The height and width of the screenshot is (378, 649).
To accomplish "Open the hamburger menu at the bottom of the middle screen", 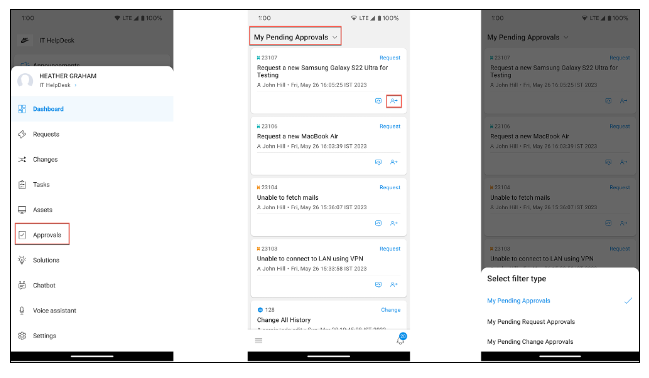I will [x=259, y=340].
